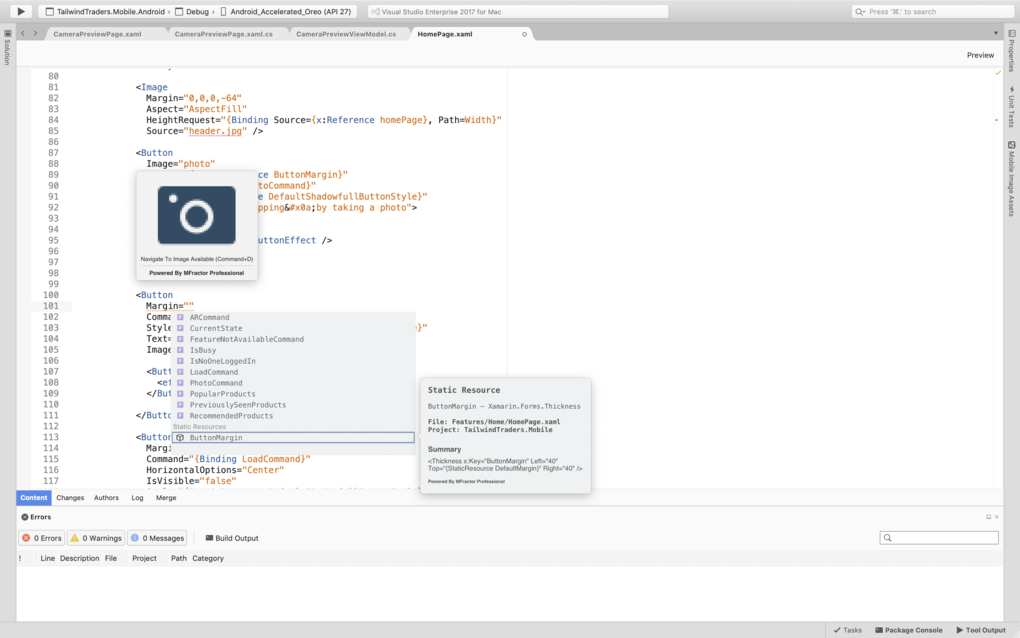Select IsNoOneLoggedIn completion item
Viewport: 1020px width, 638px height.
coord(293,361)
